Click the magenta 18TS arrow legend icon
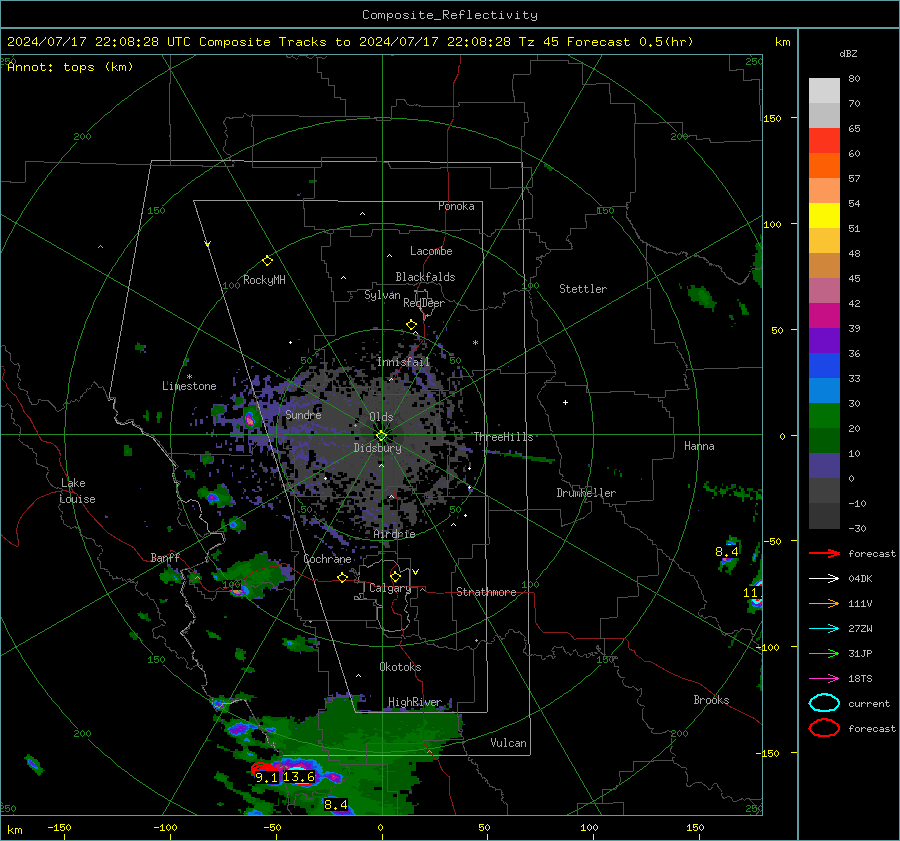900x841 pixels. point(824,679)
